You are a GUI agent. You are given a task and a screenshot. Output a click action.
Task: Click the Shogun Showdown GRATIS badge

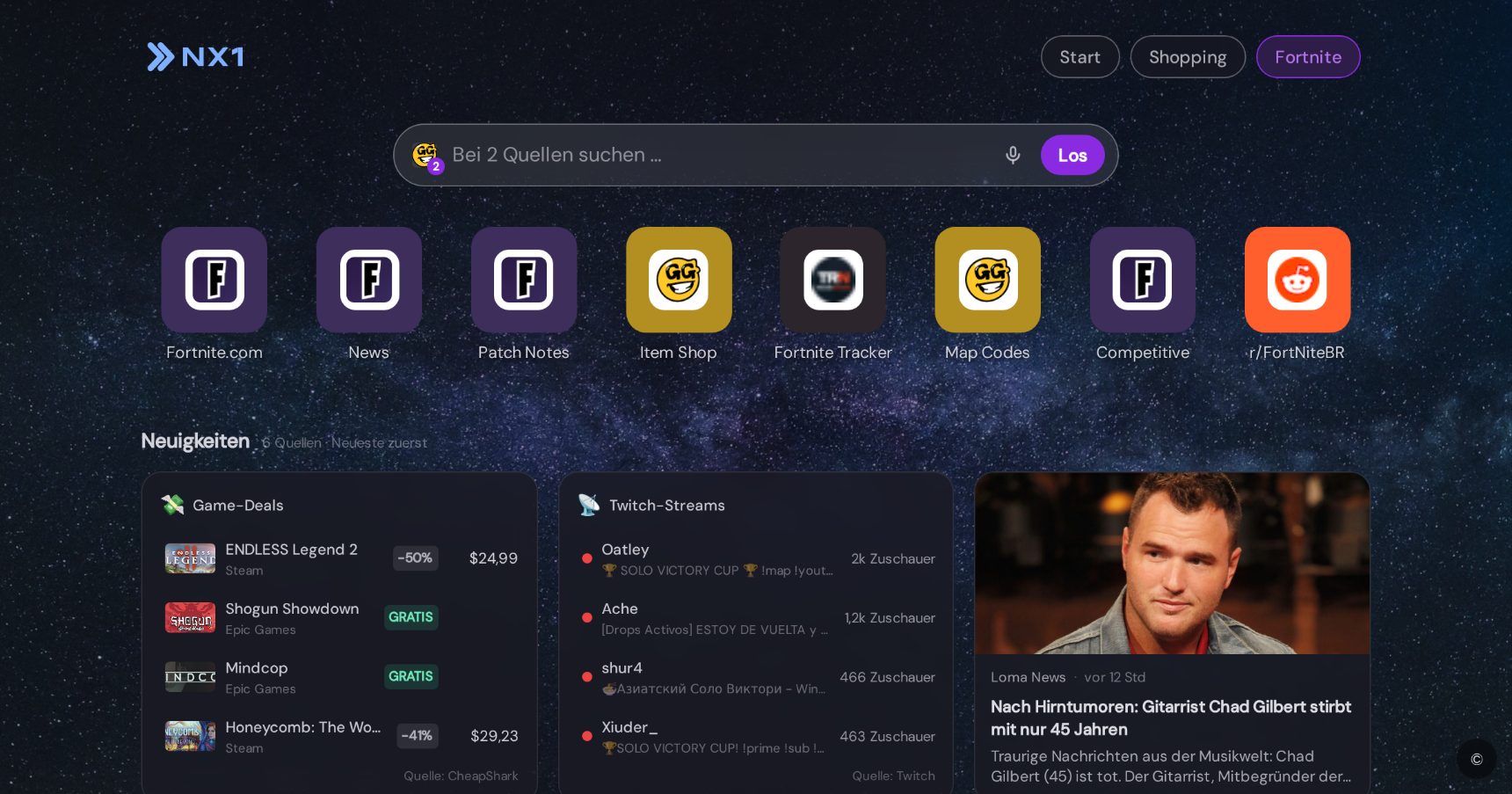(411, 617)
